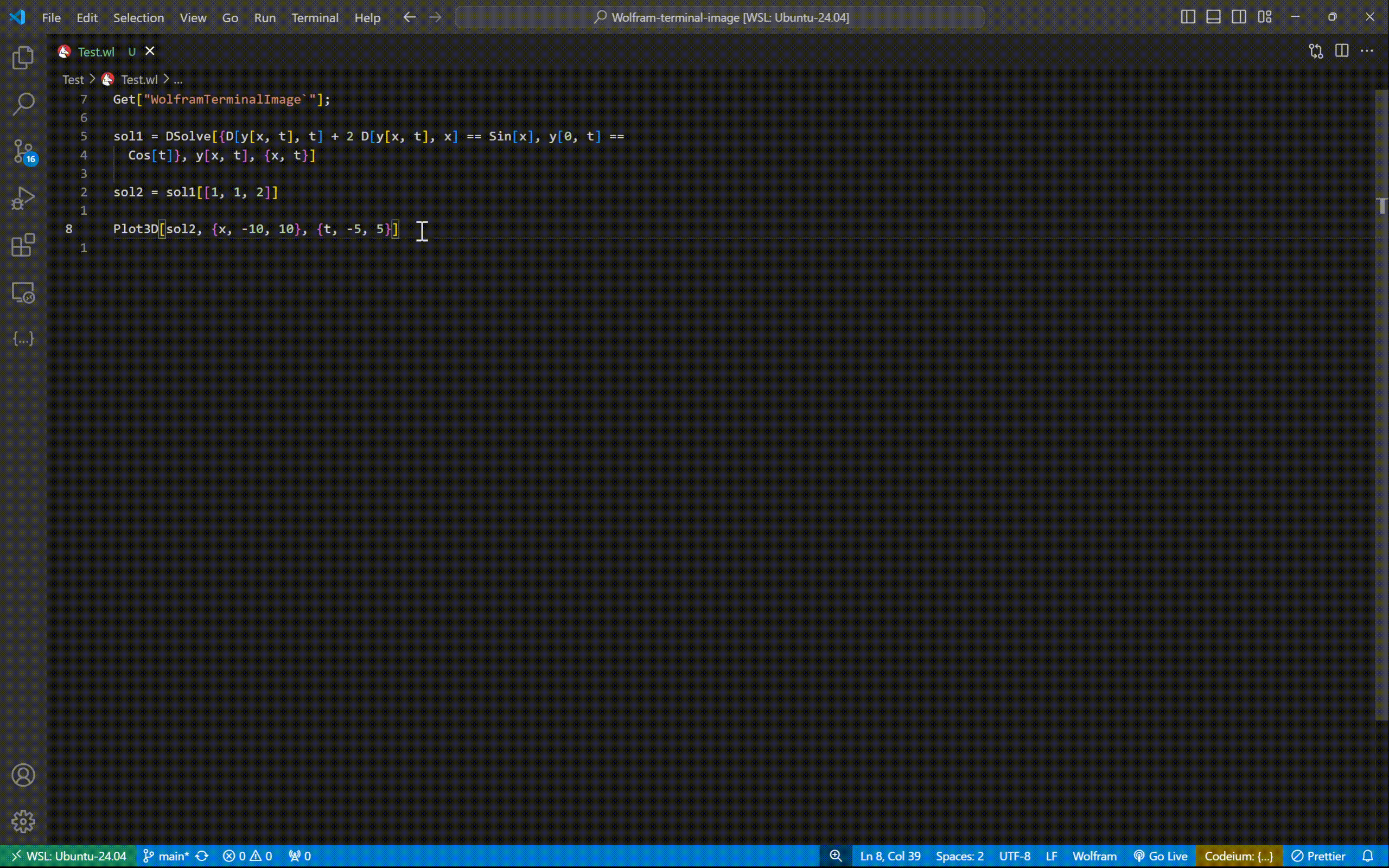Expand the breadcrumb ellipsis symbol segment
The image size is (1389, 868).
point(178,79)
